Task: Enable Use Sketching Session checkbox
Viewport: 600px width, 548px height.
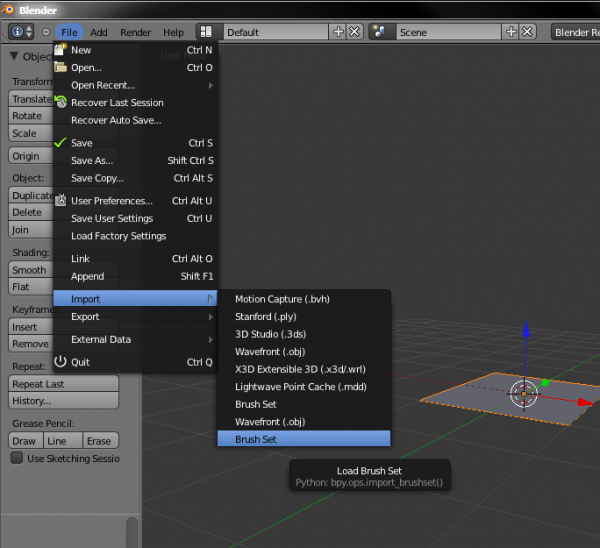Action: (17, 458)
